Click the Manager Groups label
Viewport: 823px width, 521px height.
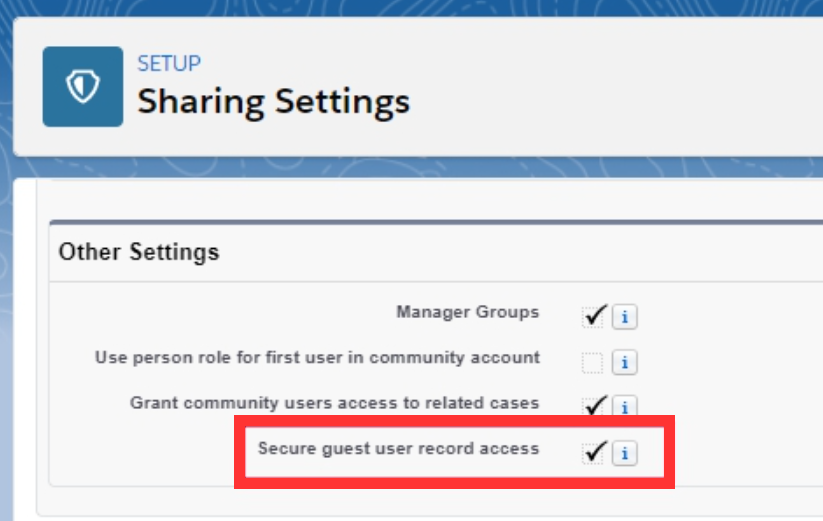pos(467,312)
